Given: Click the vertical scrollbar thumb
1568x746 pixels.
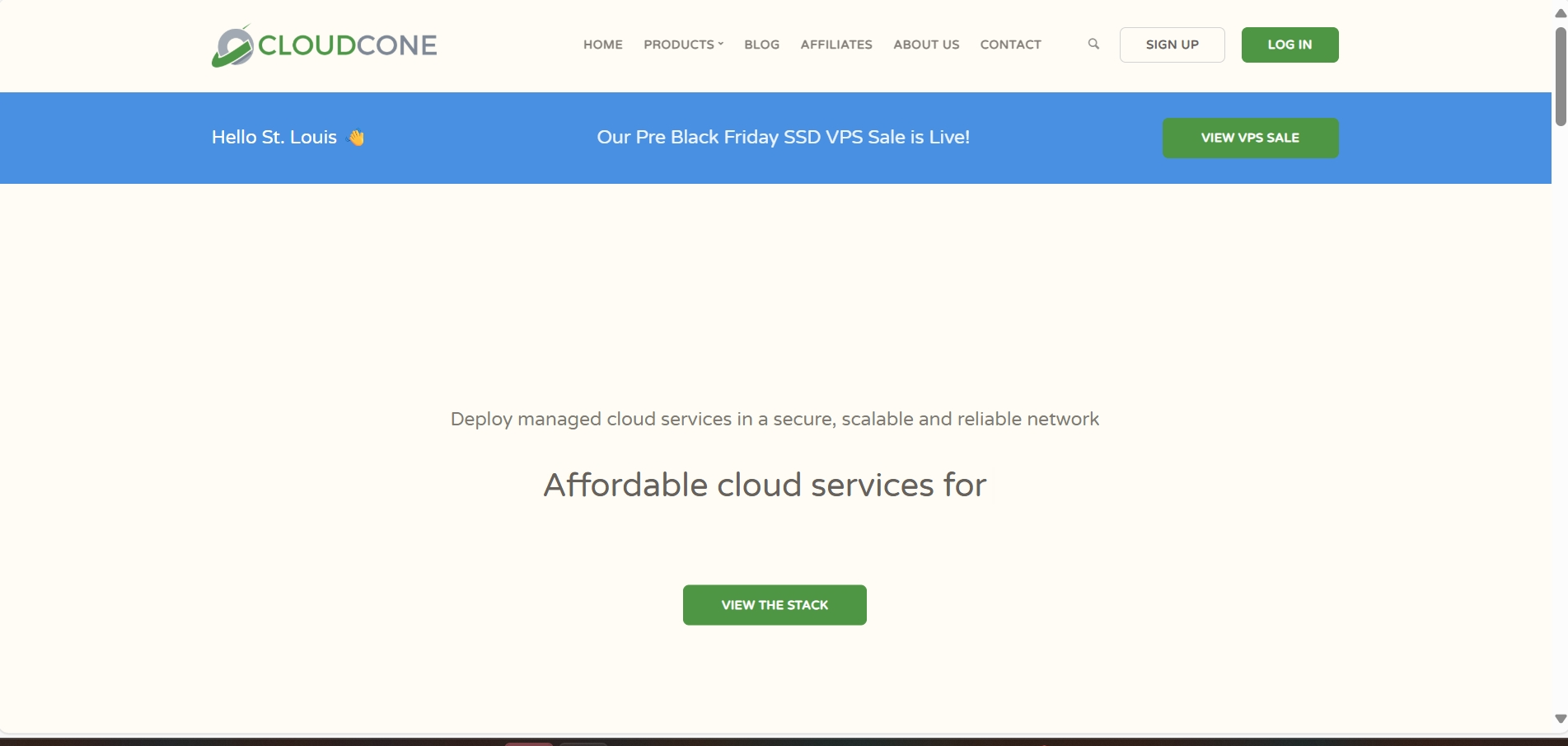Looking at the screenshot, I should (1560, 76).
